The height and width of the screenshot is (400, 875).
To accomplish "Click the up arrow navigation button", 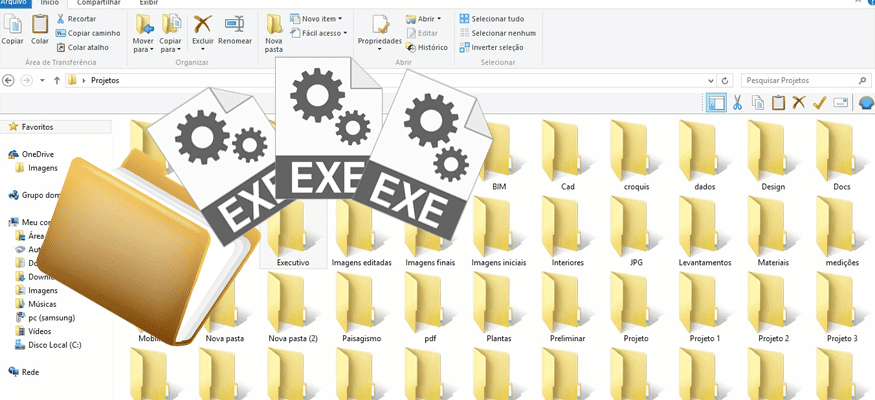I will pyautogui.click(x=57, y=80).
